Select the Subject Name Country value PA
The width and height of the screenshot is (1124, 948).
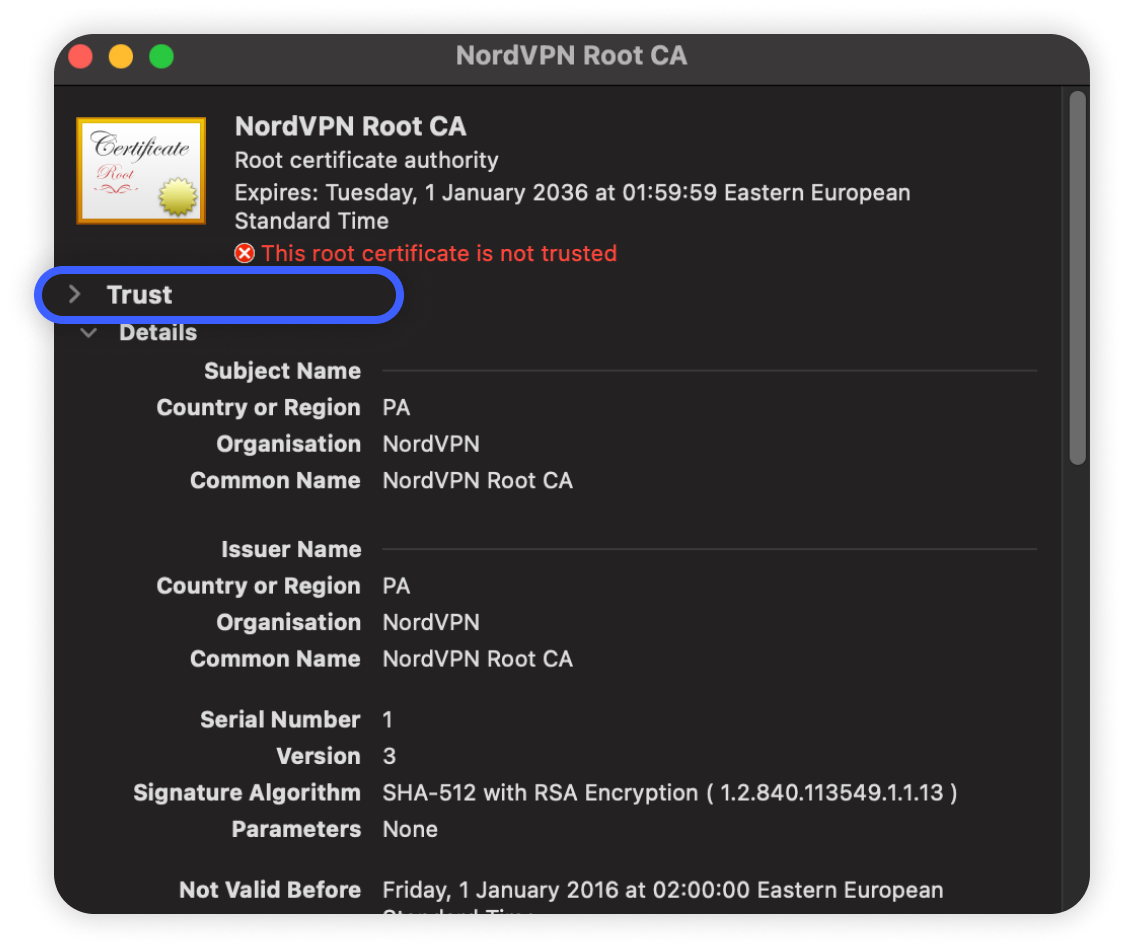pyautogui.click(x=396, y=408)
